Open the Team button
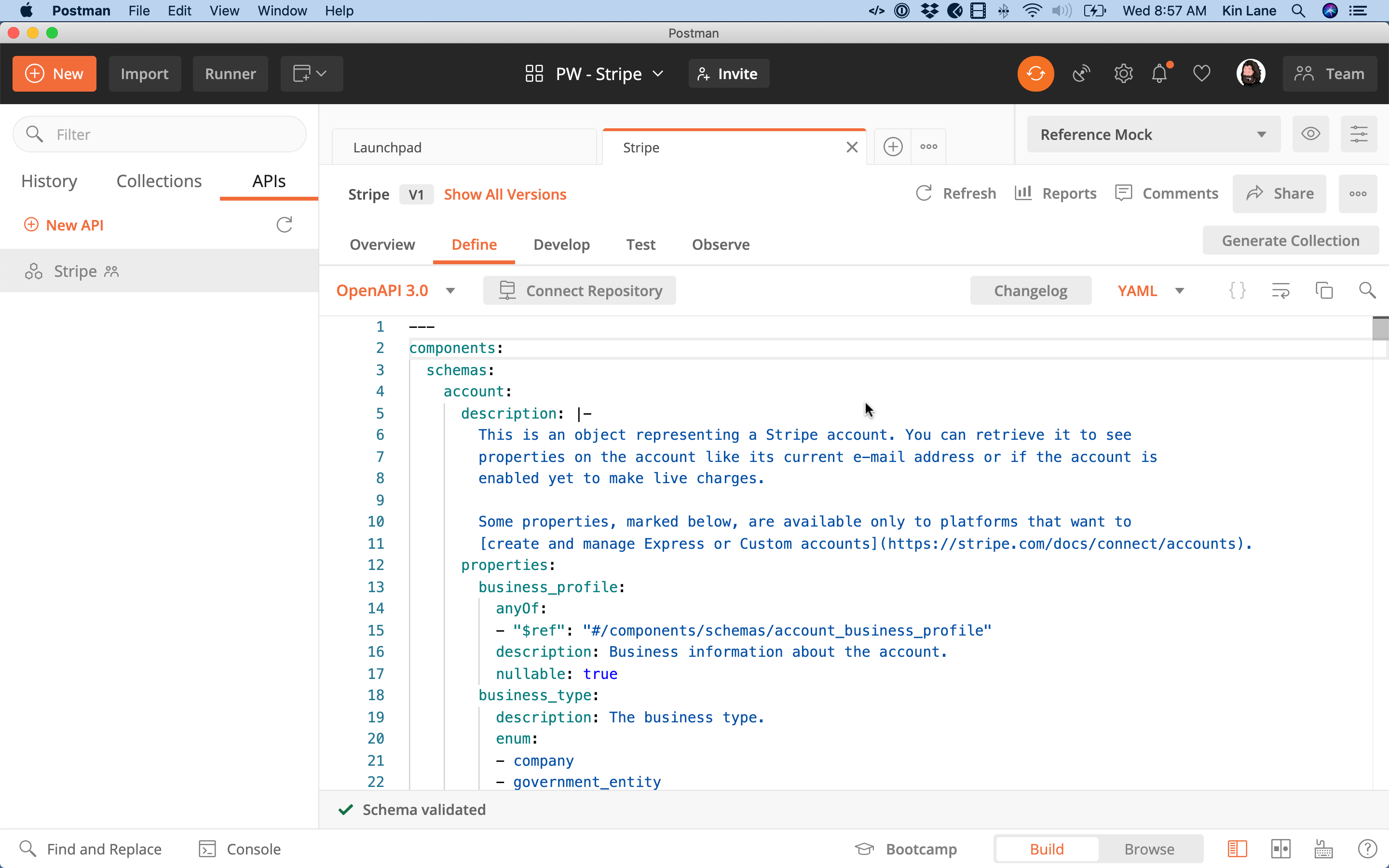 [1329, 73]
